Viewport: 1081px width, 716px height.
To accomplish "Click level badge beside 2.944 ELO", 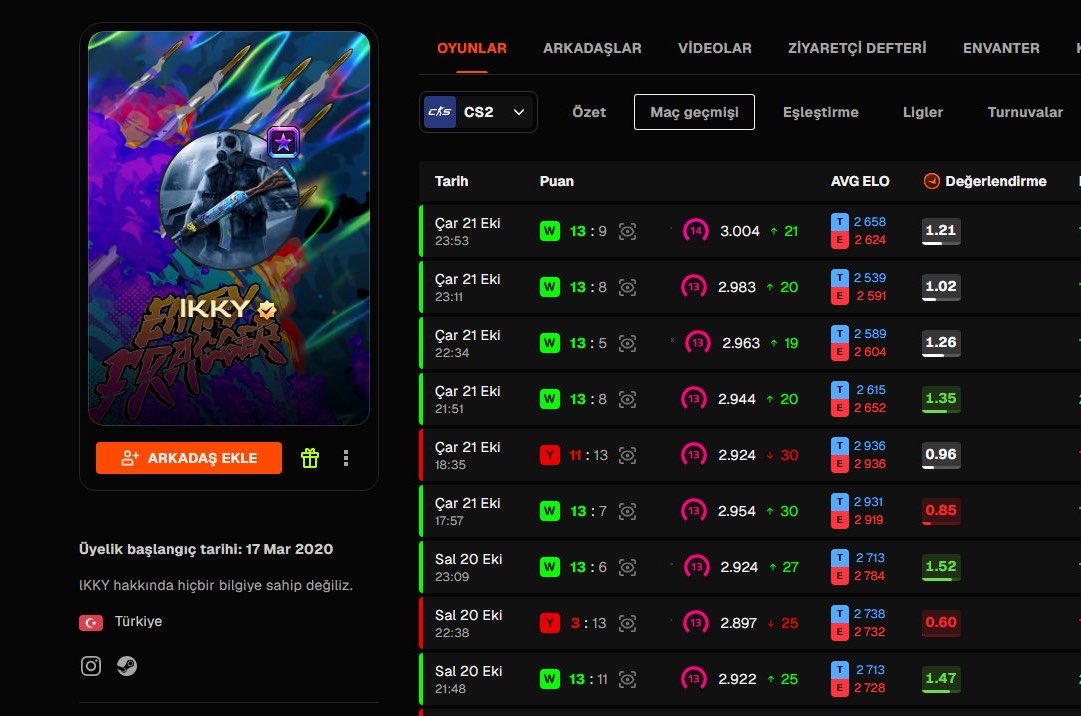I will point(694,398).
